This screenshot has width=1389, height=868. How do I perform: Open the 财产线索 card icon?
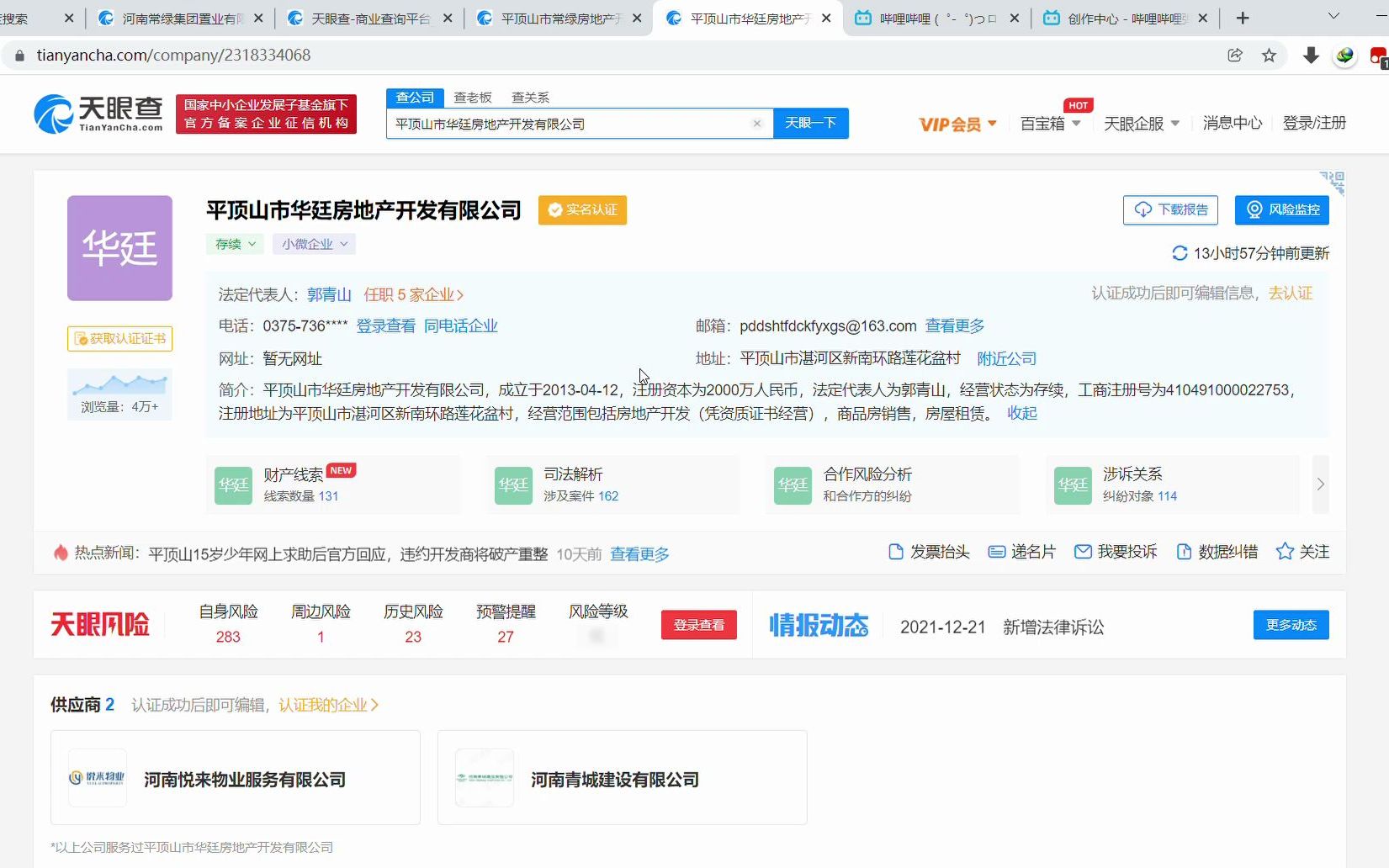point(233,485)
